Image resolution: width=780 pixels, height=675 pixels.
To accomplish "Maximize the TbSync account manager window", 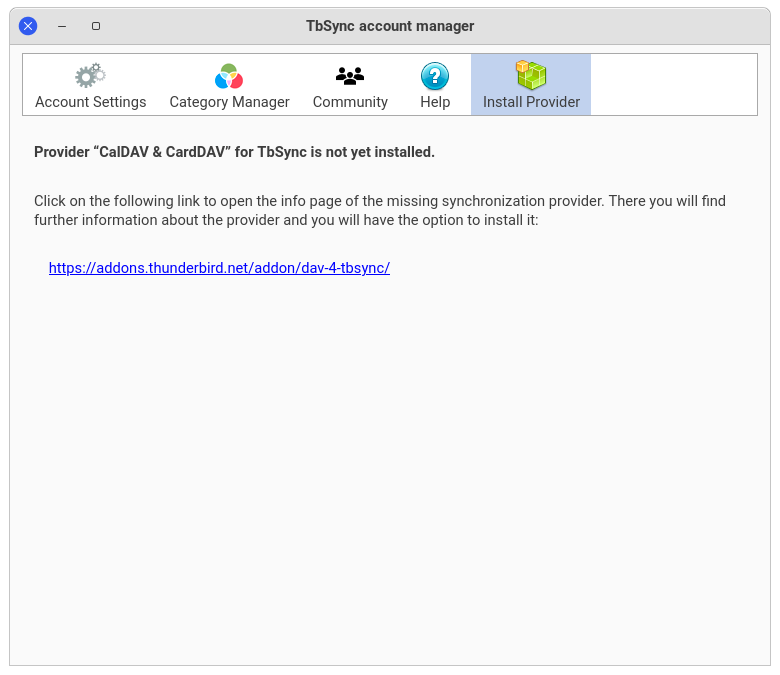I will [96, 26].
